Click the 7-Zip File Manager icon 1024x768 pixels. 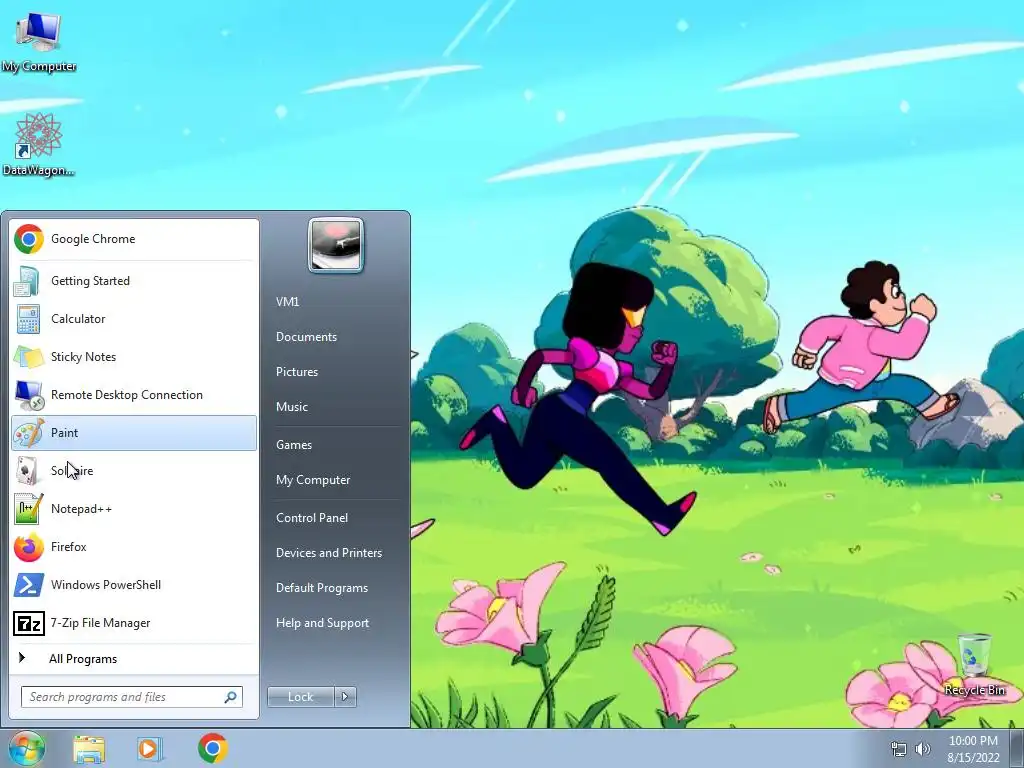(29, 623)
